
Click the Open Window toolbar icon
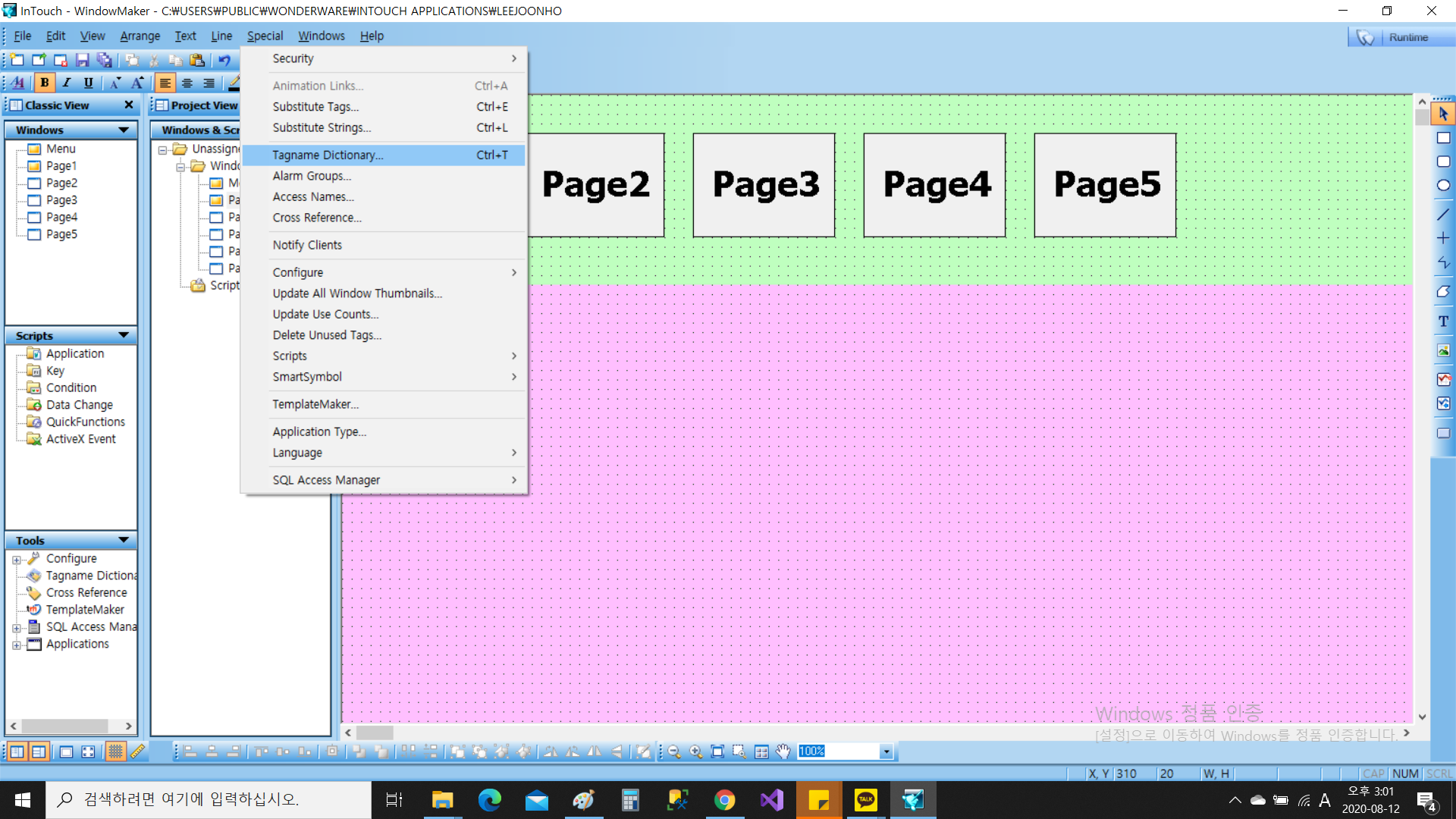click(x=39, y=60)
